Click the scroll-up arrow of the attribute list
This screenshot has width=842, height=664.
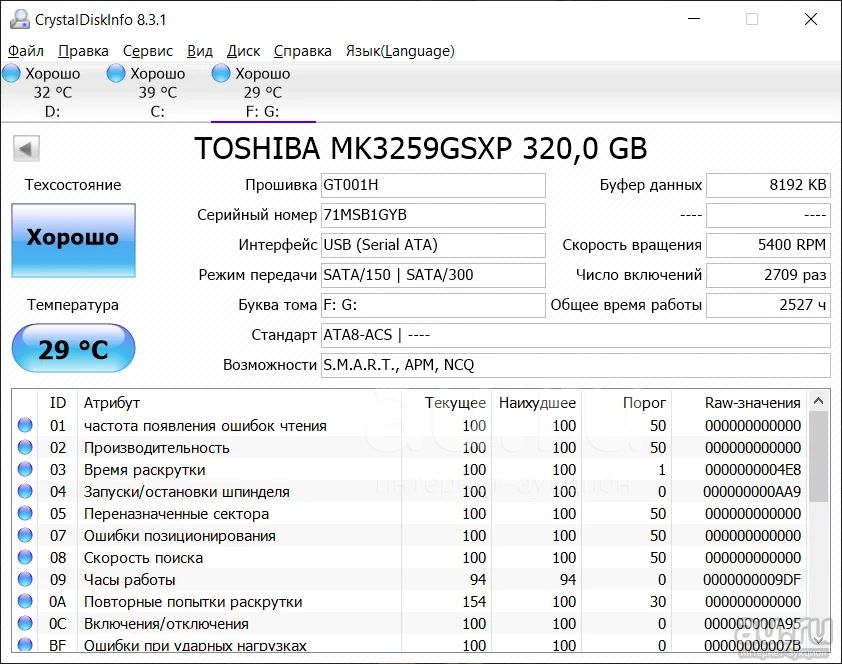[818, 401]
